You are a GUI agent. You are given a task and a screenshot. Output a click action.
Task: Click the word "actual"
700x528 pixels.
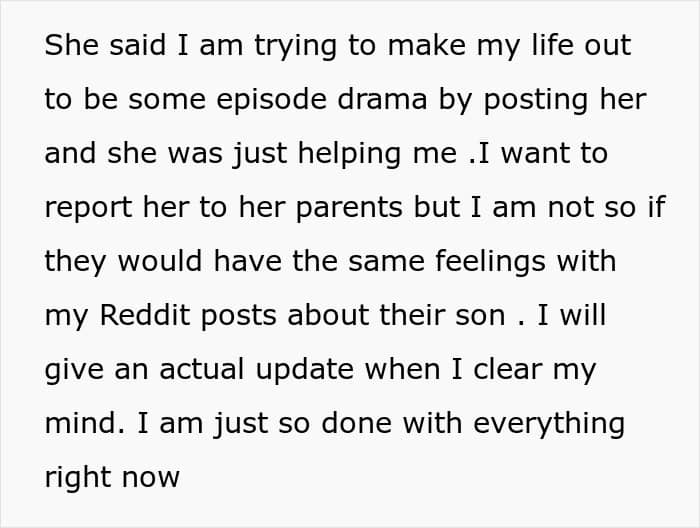[167, 370]
